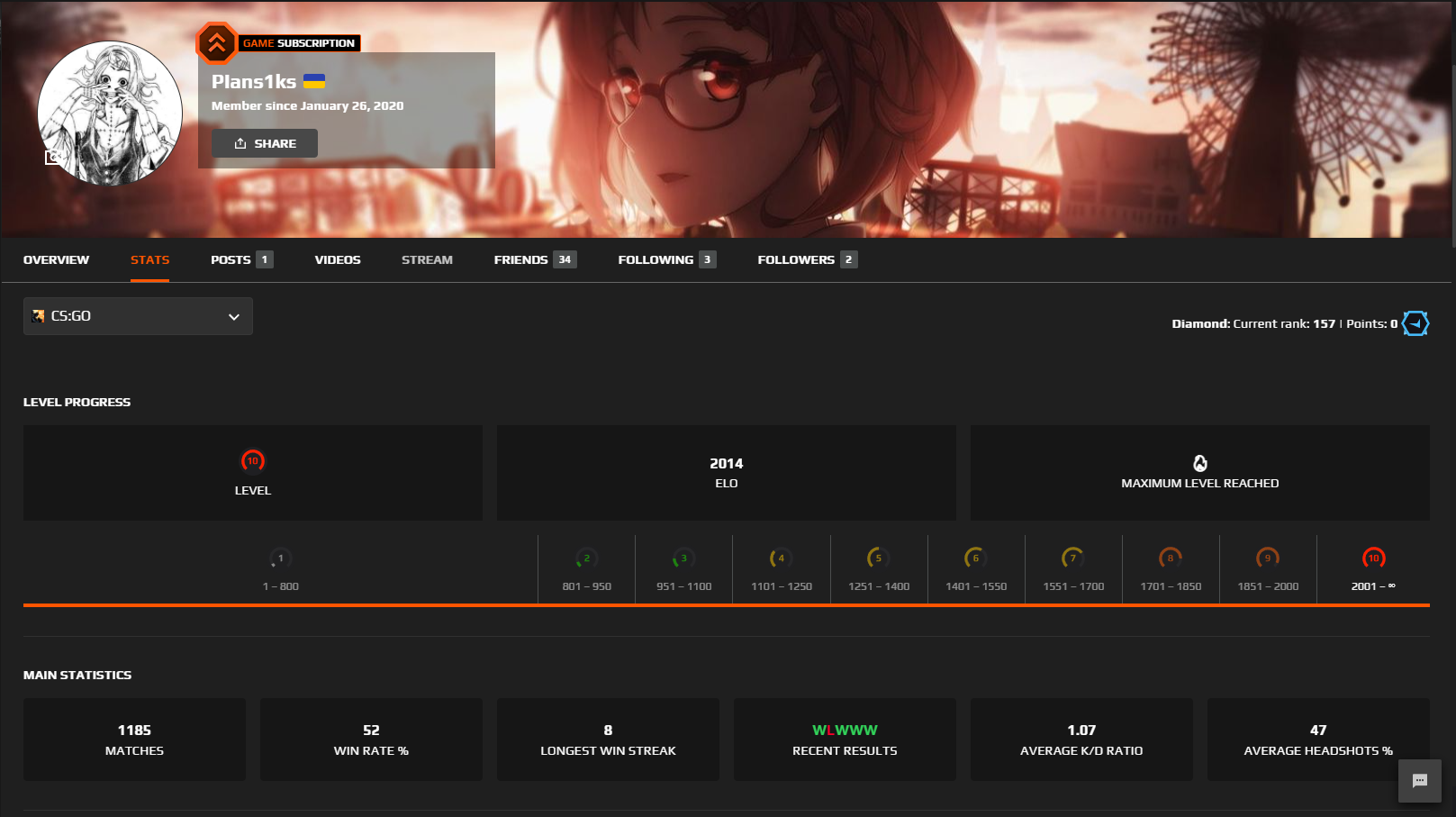Screen dimensions: 1456x817
Task: Click the level 8 skill icon
Action: 1171,558
